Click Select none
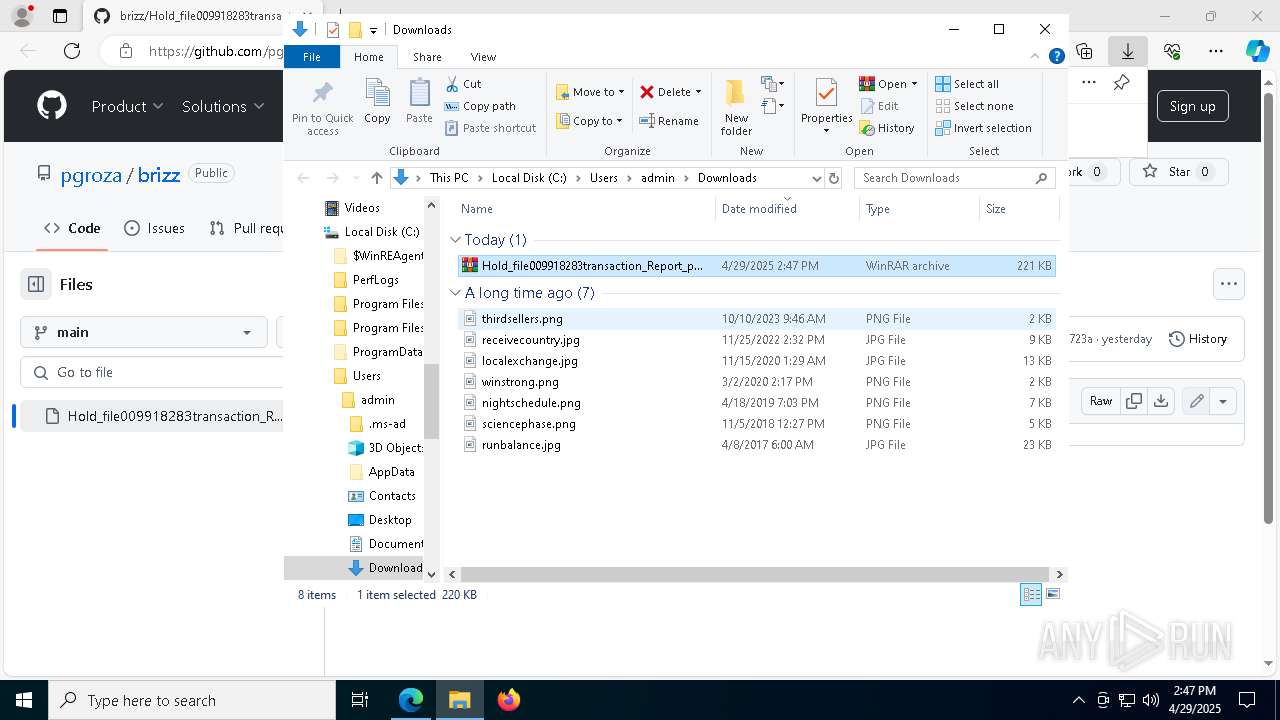The width and height of the screenshot is (1280, 720). click(975, 106)
